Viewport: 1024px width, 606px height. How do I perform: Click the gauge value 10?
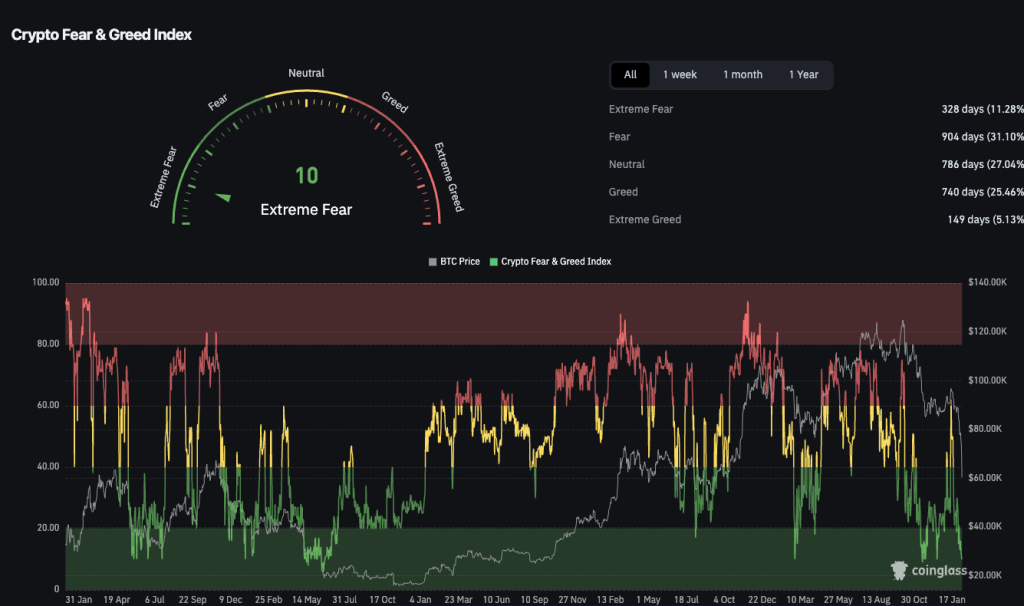coord(306,176)
